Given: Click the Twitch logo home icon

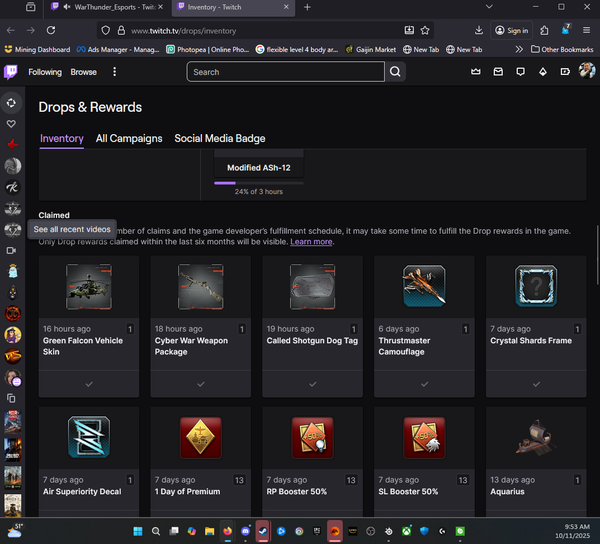Looking at the screenshot, I should [11, 72].
